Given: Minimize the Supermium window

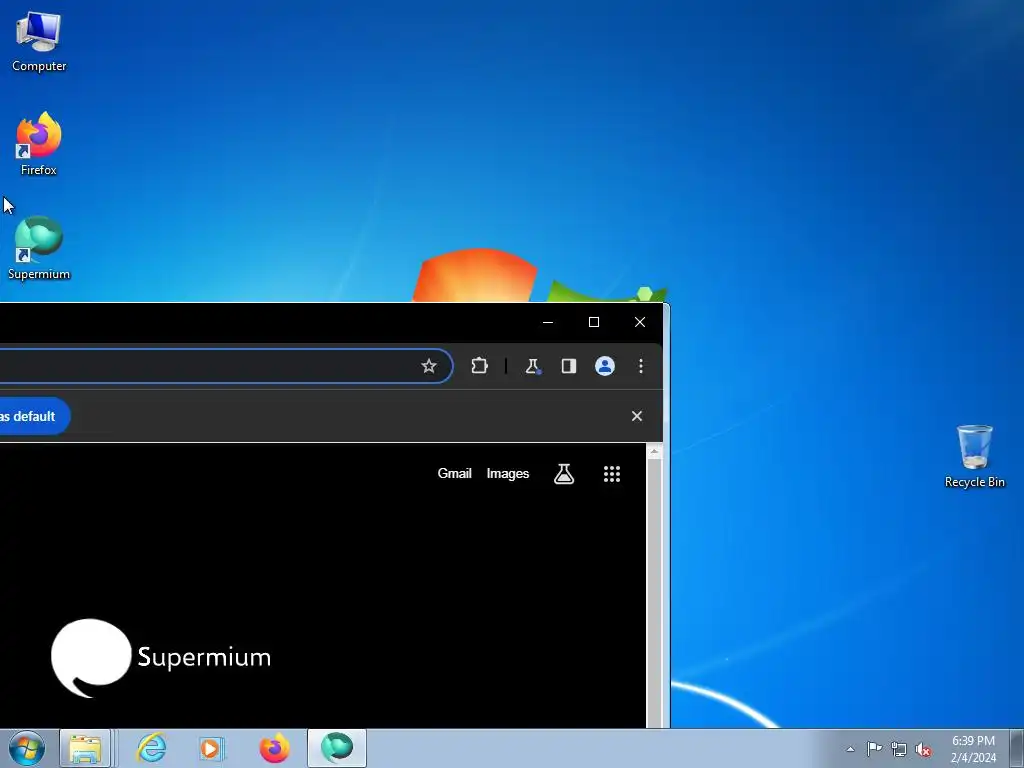Looking at the screenshot, I should 548,322.
